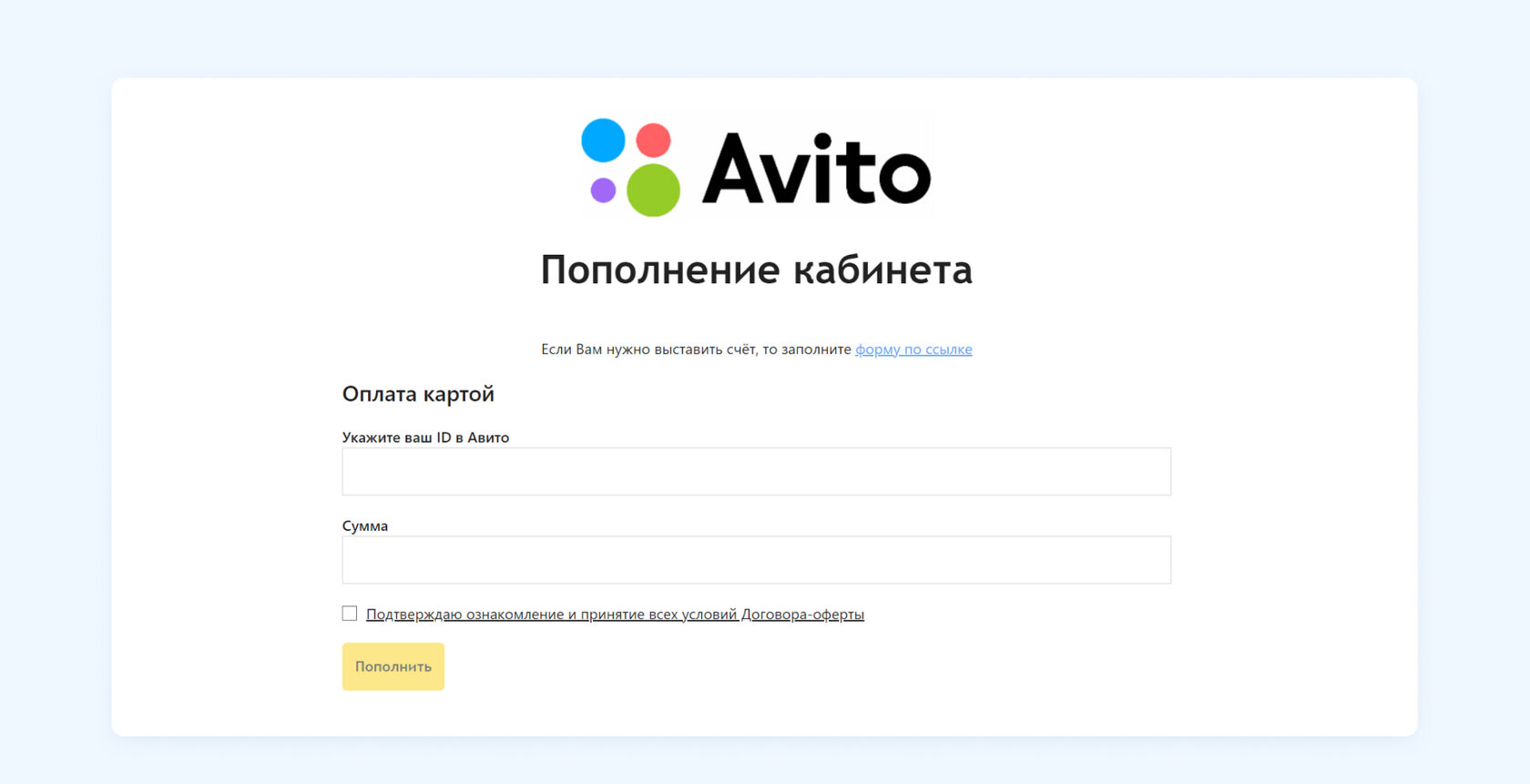Viewport: 1530px width, 784px height.
Task: Focus the 'Укажите ваш ID в Авито' input field
Action: [756, 472]
